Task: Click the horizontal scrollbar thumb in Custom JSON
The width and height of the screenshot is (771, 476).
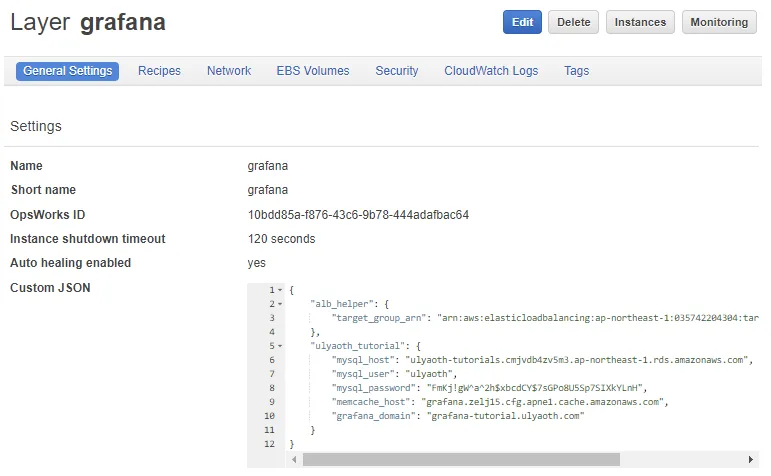Action: pos(460,460)
